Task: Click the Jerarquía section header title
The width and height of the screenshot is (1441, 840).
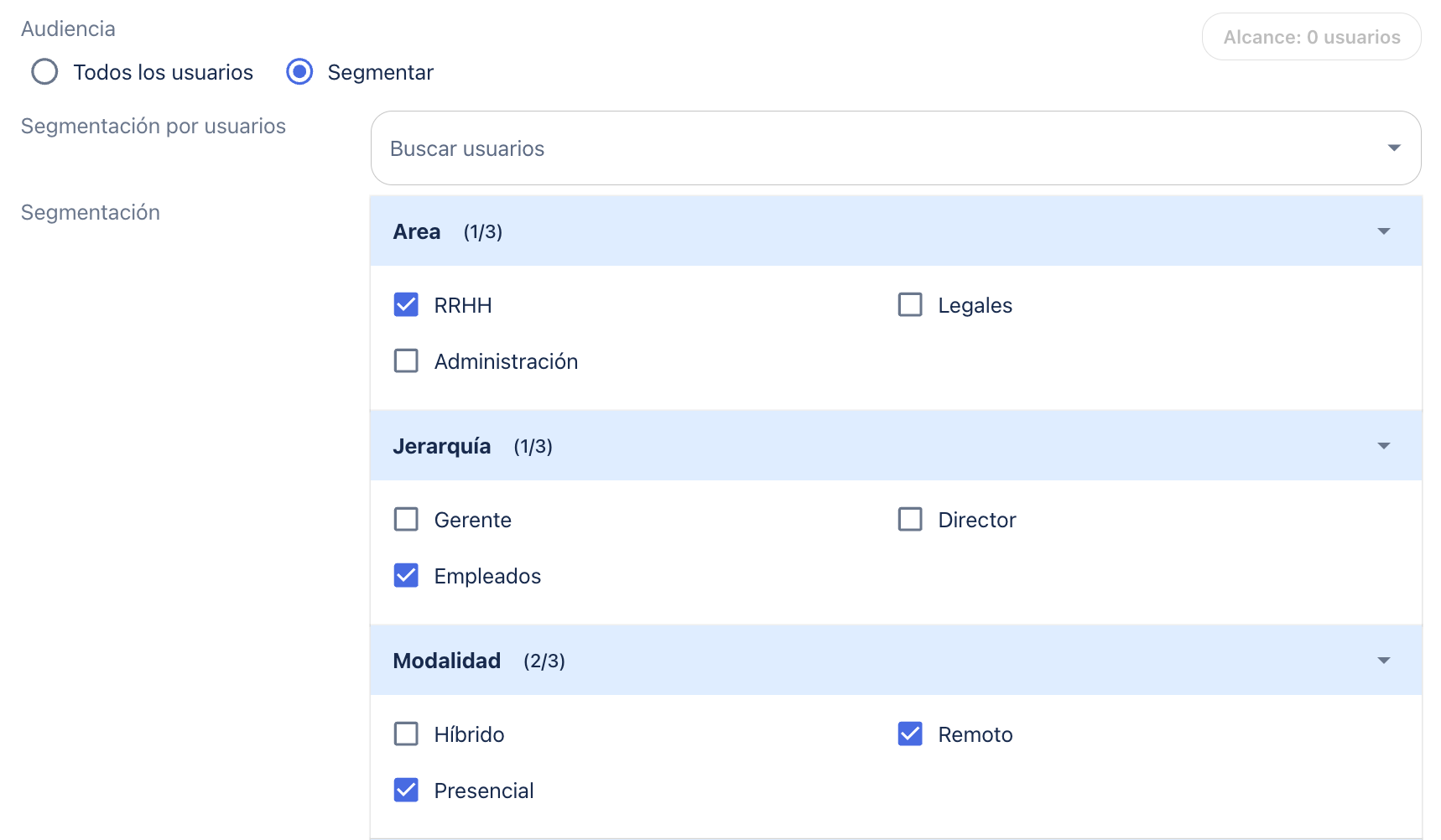Action: click(442, 446)
